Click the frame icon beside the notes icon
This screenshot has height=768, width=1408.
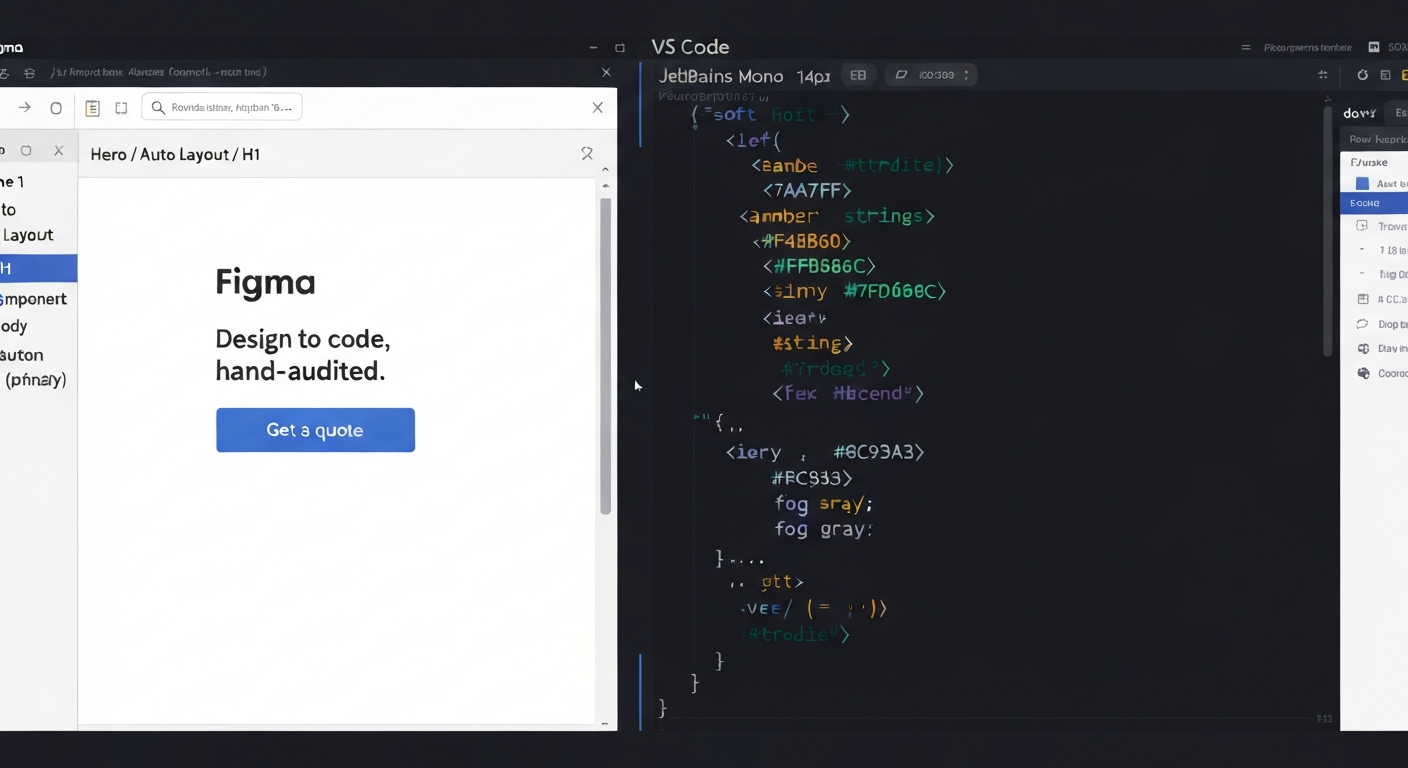tap(121, 108)
